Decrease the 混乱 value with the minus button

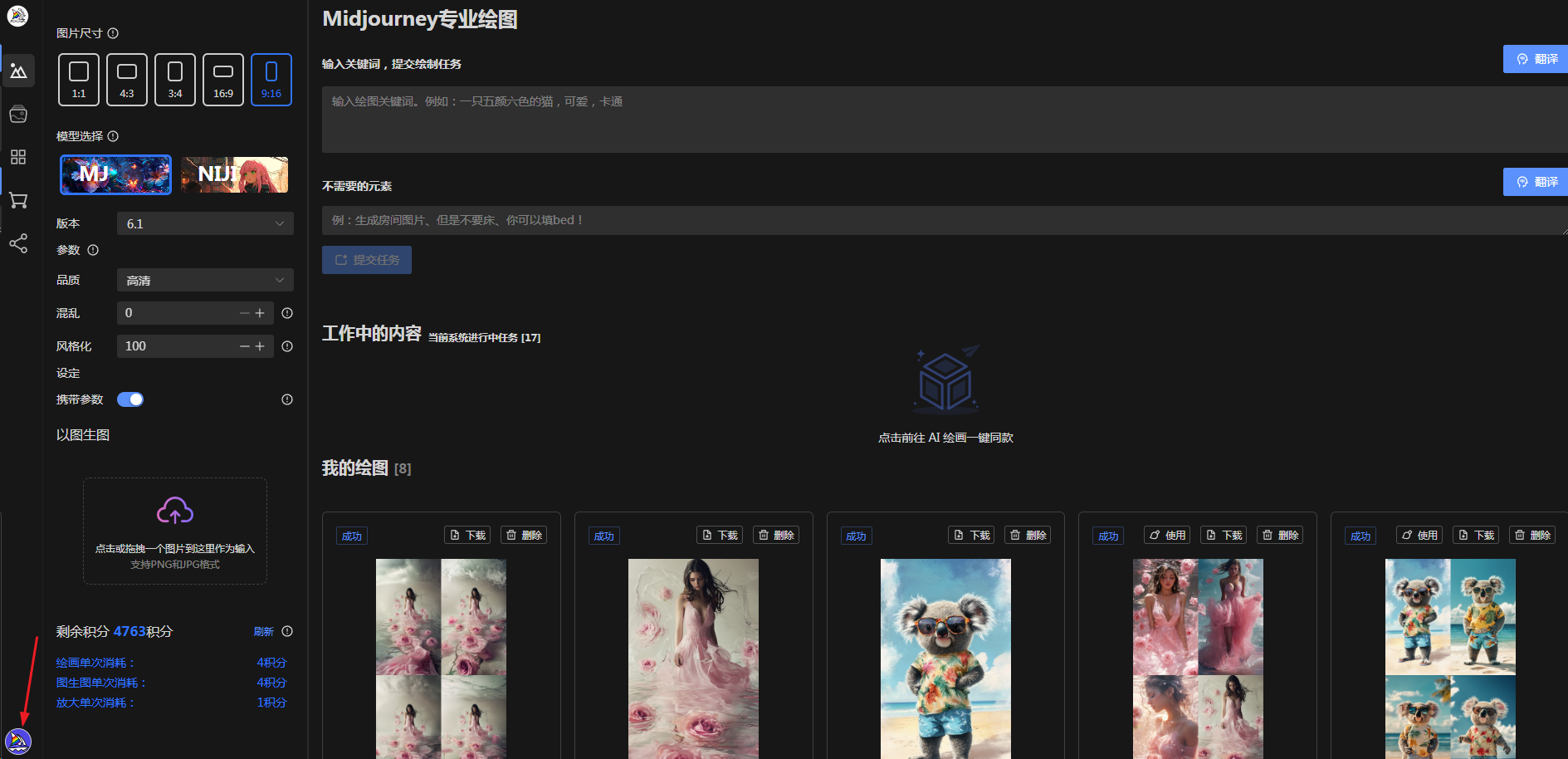245,313
